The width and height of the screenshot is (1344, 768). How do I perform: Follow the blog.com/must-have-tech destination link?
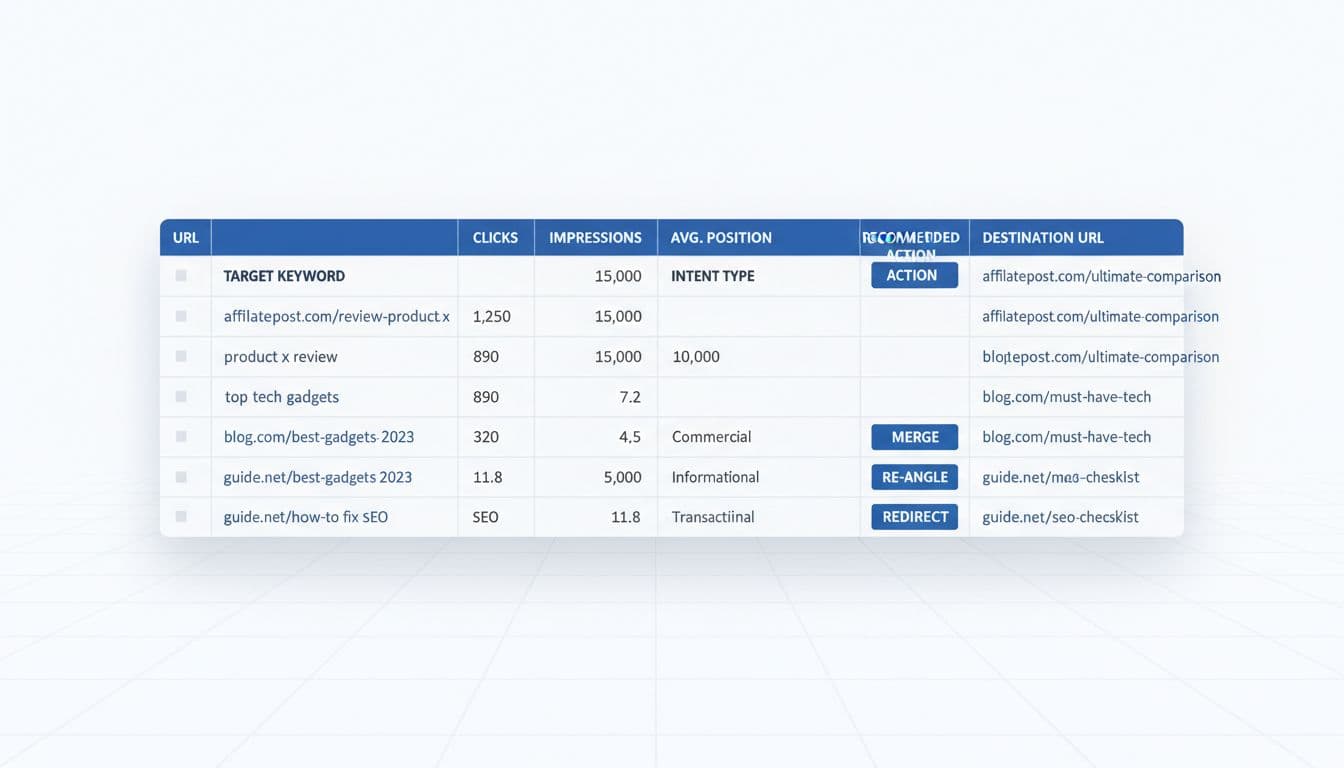point(1066,396)
